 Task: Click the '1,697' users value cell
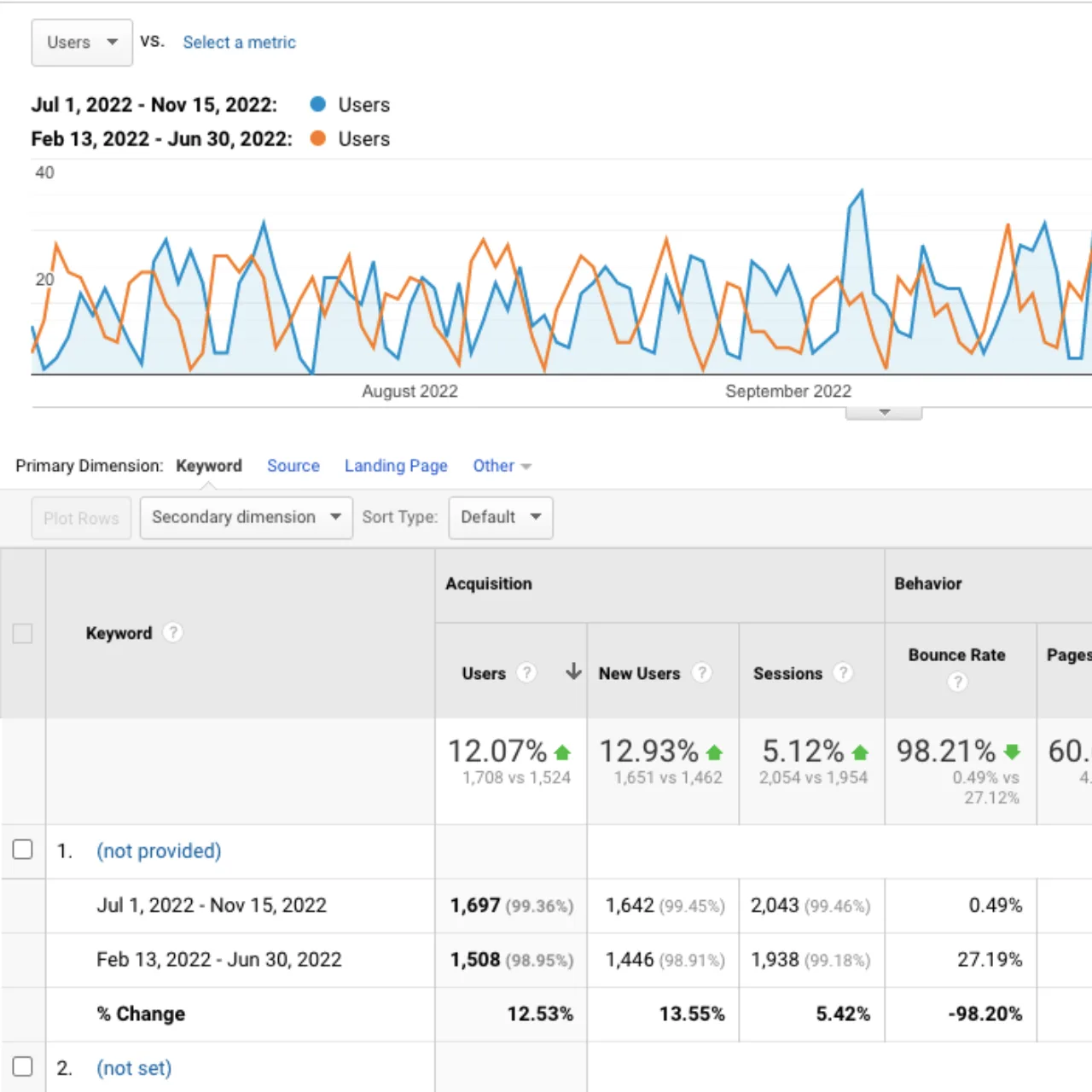pos(511,905)
